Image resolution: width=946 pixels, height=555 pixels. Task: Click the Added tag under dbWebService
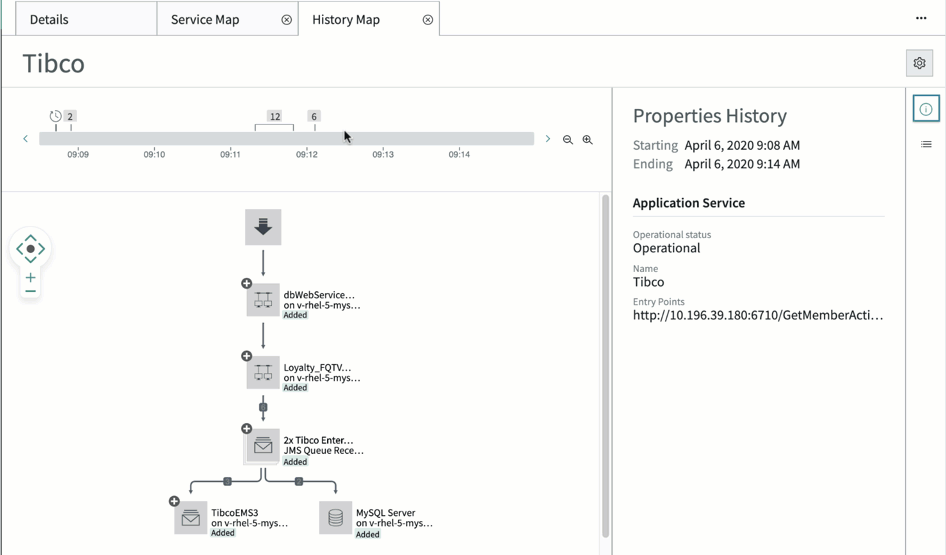click(x=295, y=315)
